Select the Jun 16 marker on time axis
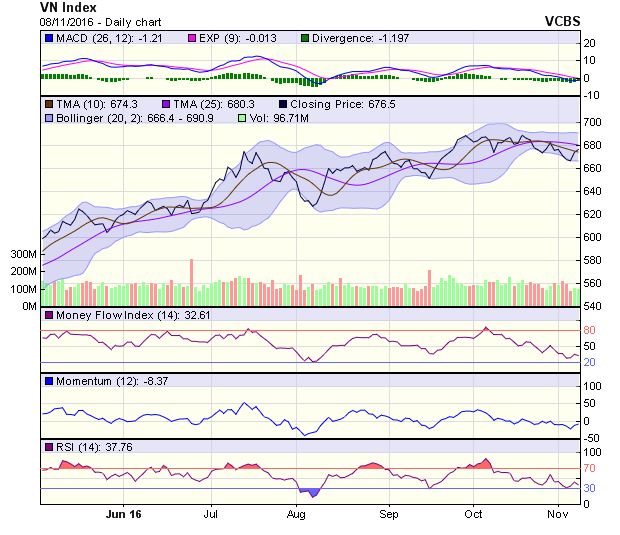The image size is (620, 535). tap(124, 514)
